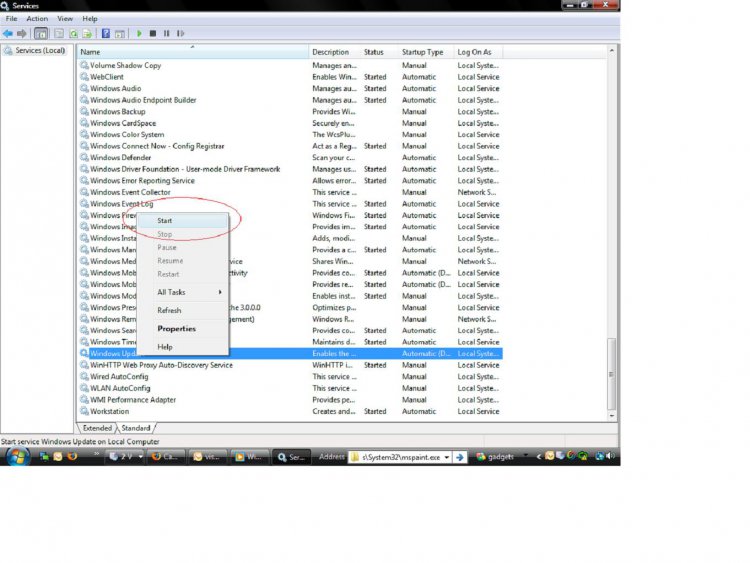Choose Help in the context menu
Screen dimensions: 750x563
tap(183, 347)
